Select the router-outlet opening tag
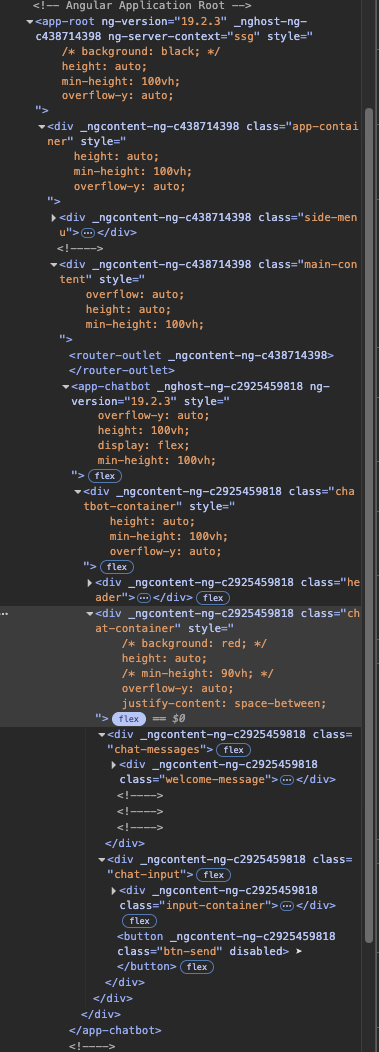 tap(201, 355)
